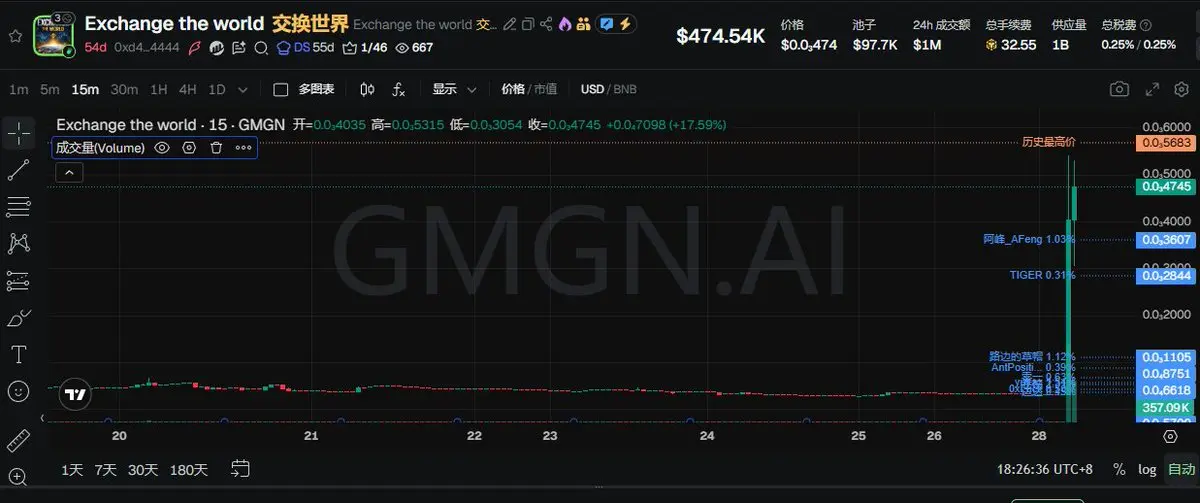Remove the Volume indicator with trash icon
The width and height of the screenshot is (1200, 503).
pyautogui.click(x=216, y=147)
